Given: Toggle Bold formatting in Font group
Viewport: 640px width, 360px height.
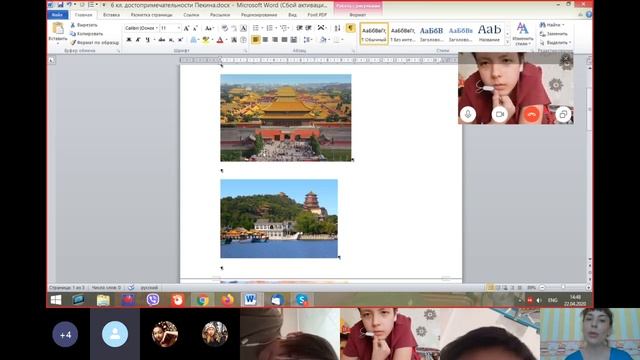Looking at the screenshot, I should click(x=129, y=40).
